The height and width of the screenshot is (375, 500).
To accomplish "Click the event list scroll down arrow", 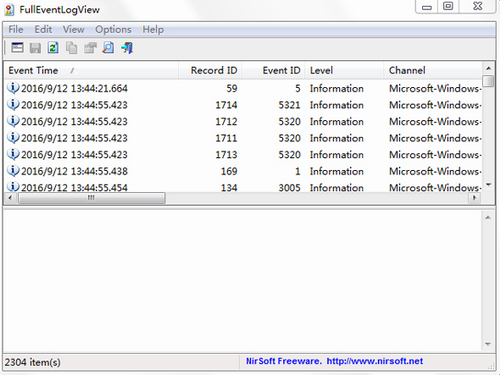I will point(488,184).
